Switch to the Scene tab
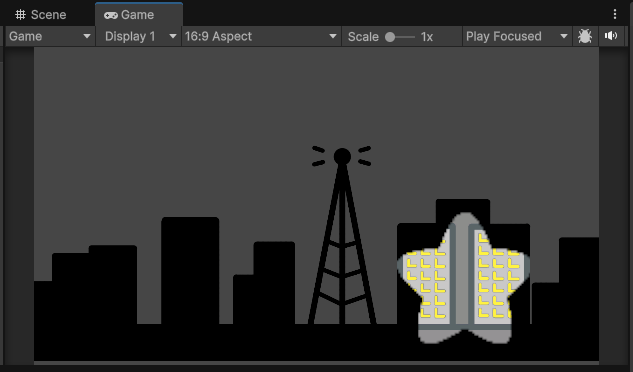The image size is (633, 372). point(41,15)
